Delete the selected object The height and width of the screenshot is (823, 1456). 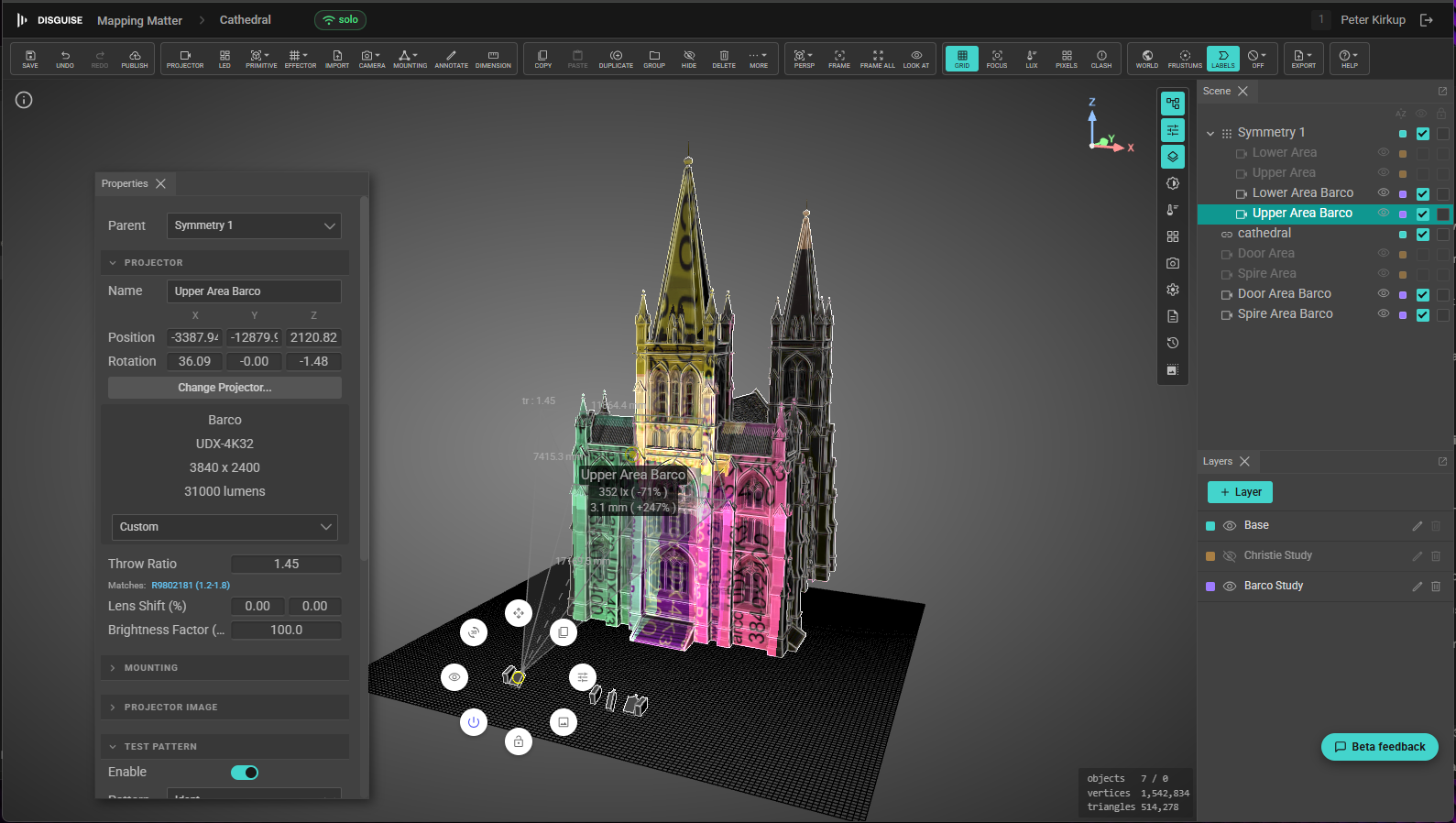point(724,59)
